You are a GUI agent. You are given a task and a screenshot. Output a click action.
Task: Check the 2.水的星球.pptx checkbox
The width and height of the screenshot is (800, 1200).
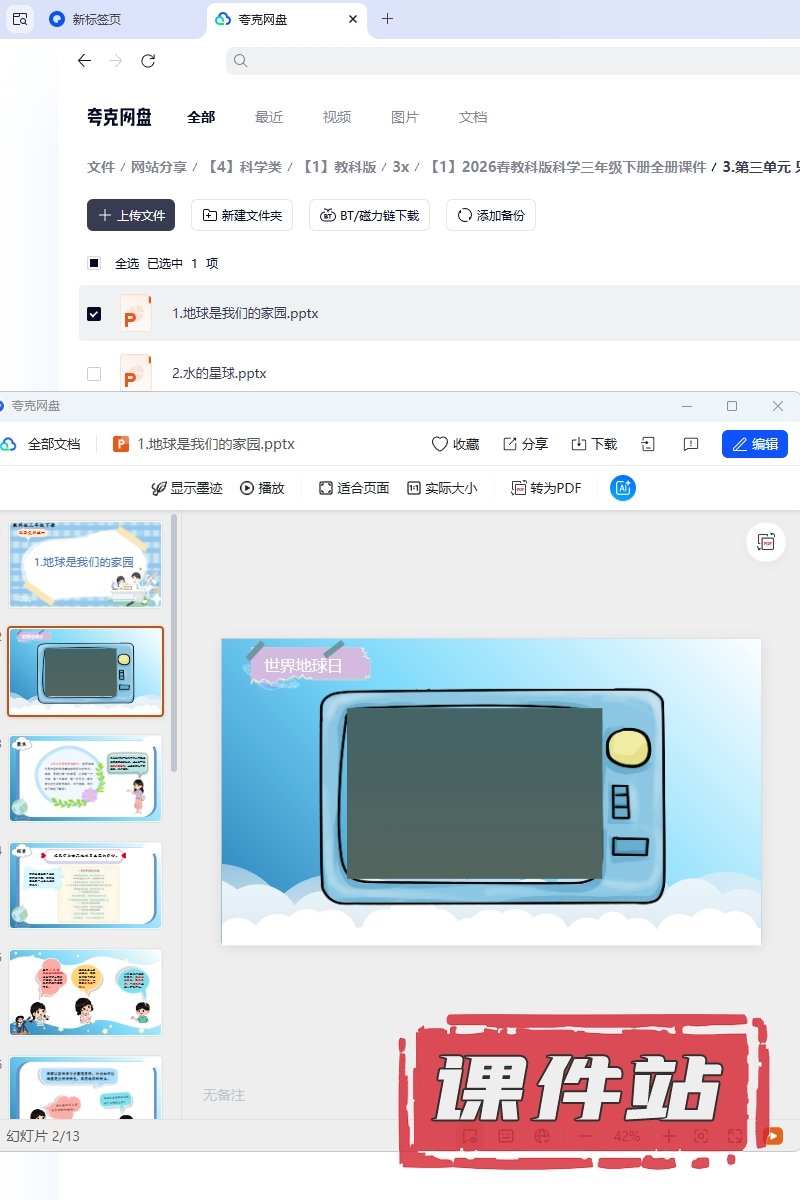94,373
